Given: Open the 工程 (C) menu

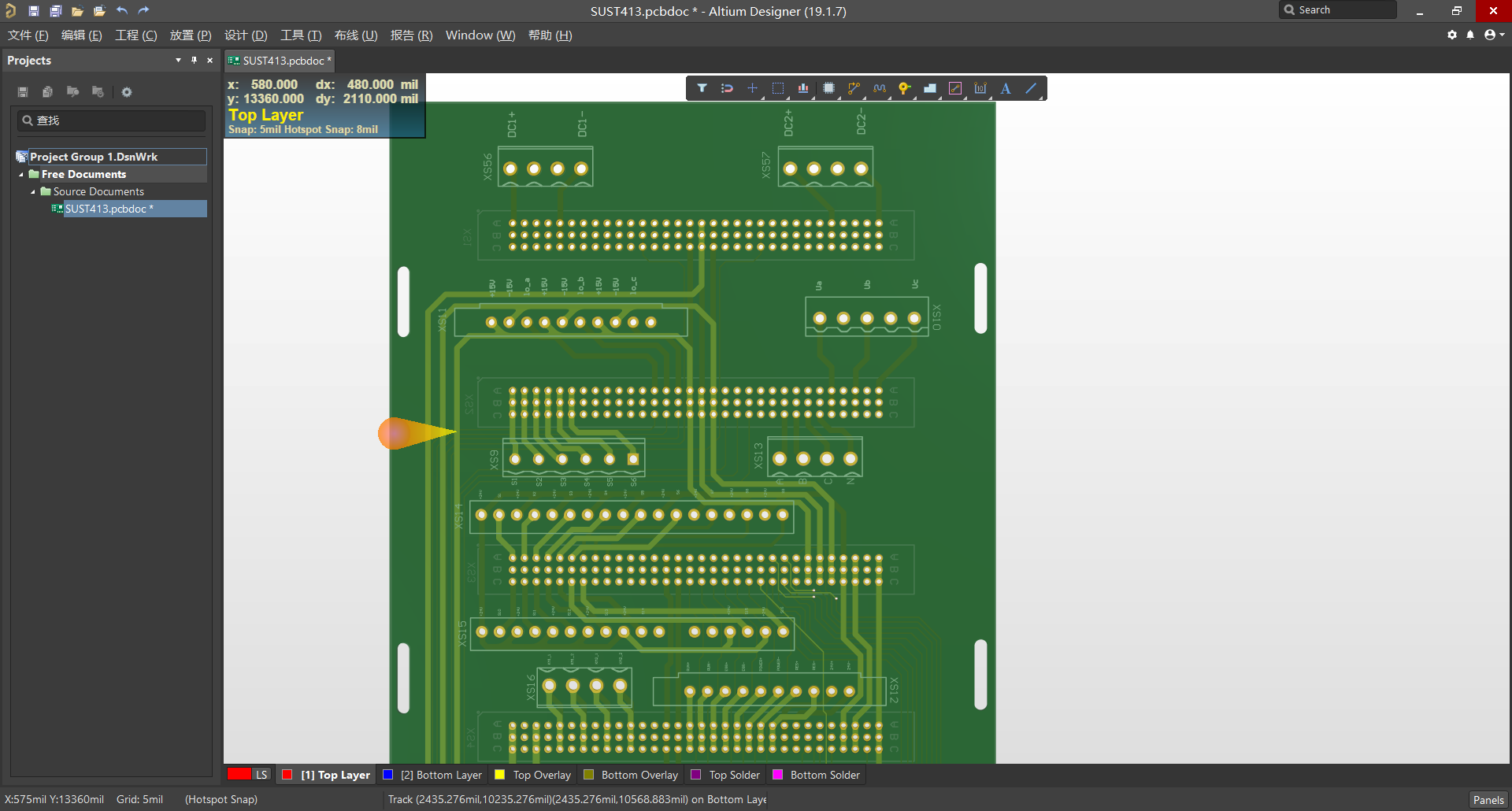Looking at the screenshot, I should coord(135,35).
